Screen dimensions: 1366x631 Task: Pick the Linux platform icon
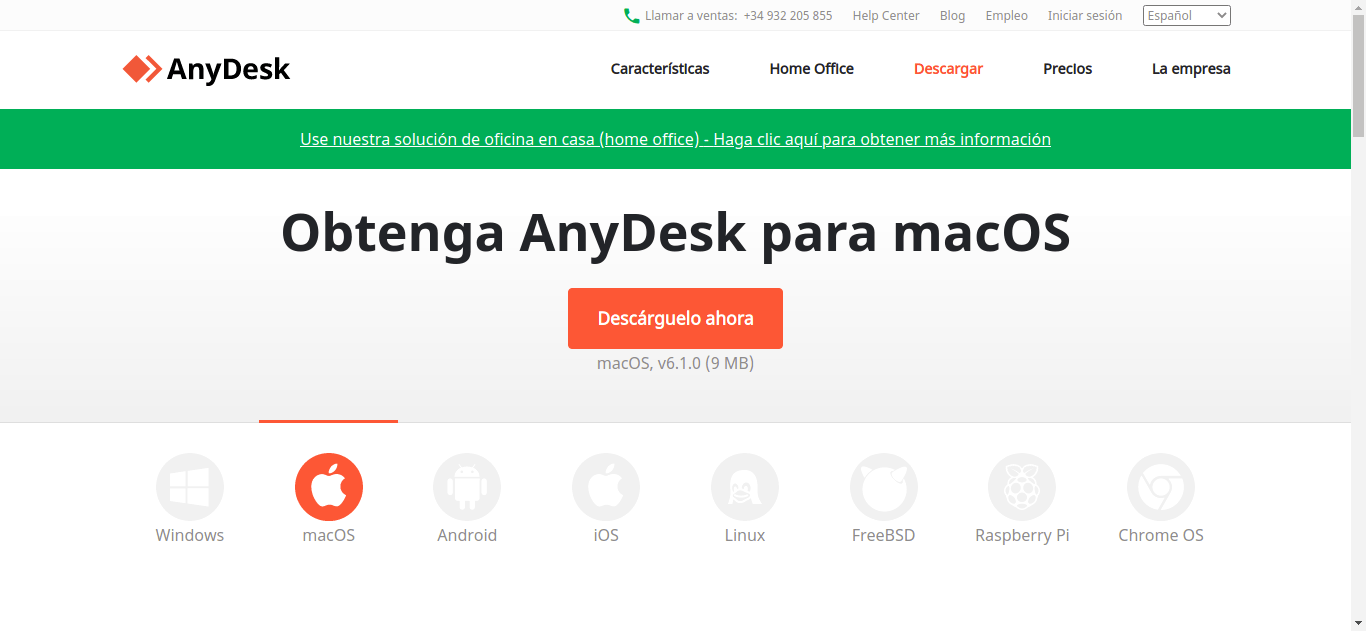click(744, 486)
